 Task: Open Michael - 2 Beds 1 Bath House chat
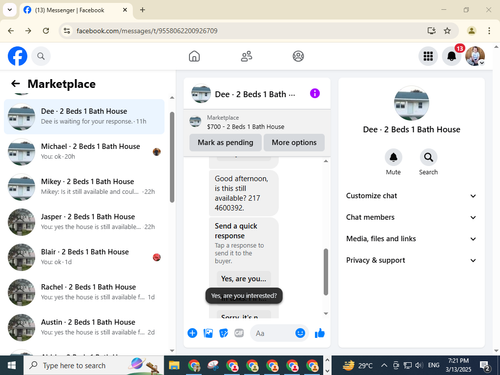[x=84, y=152]
